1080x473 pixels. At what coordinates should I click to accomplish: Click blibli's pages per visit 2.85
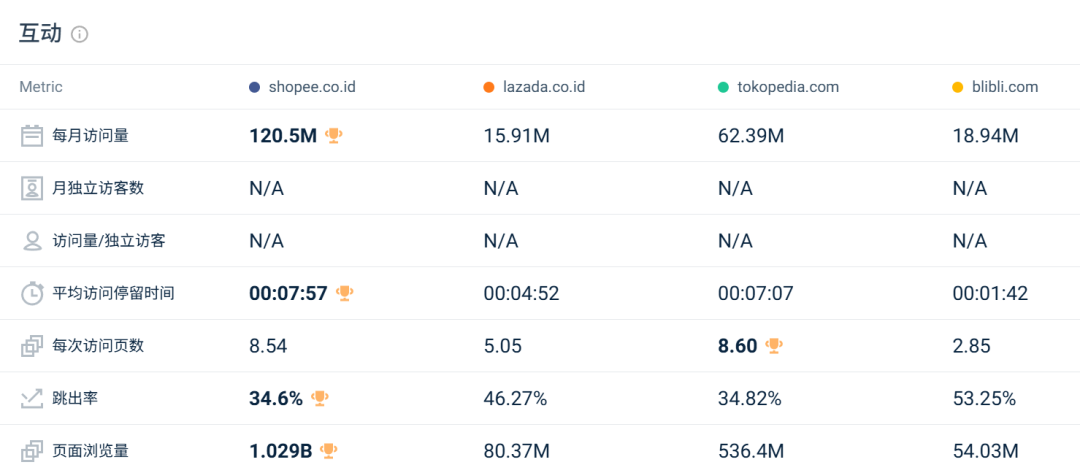point(971,346)
